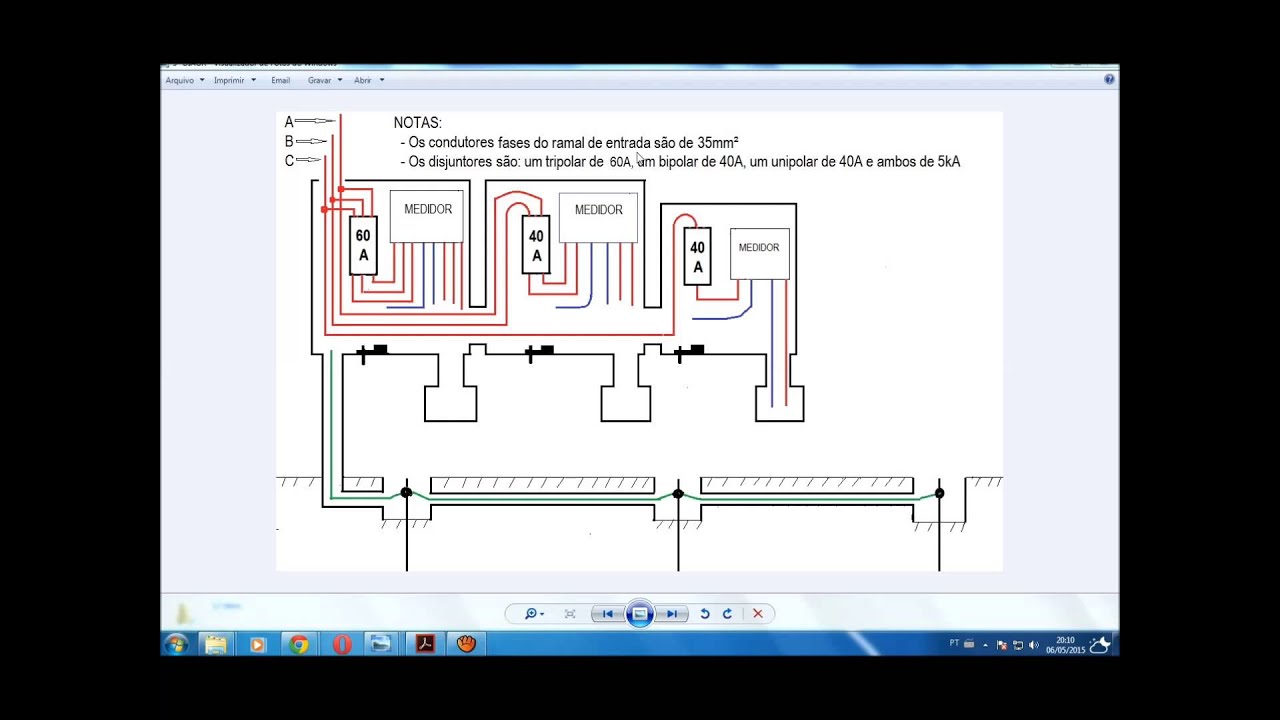This screenshot has height=720, width=1280.
Task: Expand the Abrir dropdown arrow
Action: pyautogui.click(x=381, y=80)
